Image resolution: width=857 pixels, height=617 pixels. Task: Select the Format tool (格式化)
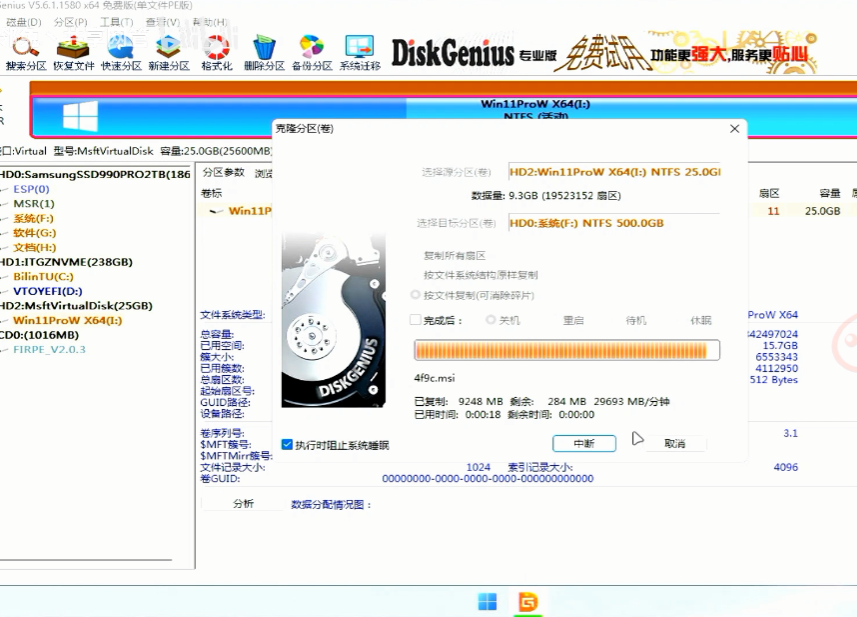[x=216, y=54]
